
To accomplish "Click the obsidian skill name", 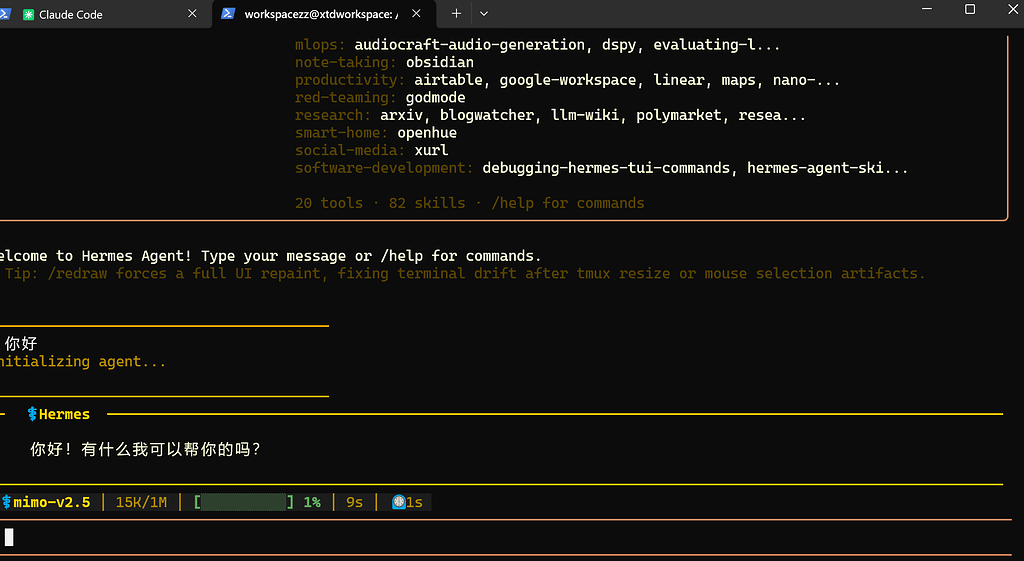I will (440, 62).
